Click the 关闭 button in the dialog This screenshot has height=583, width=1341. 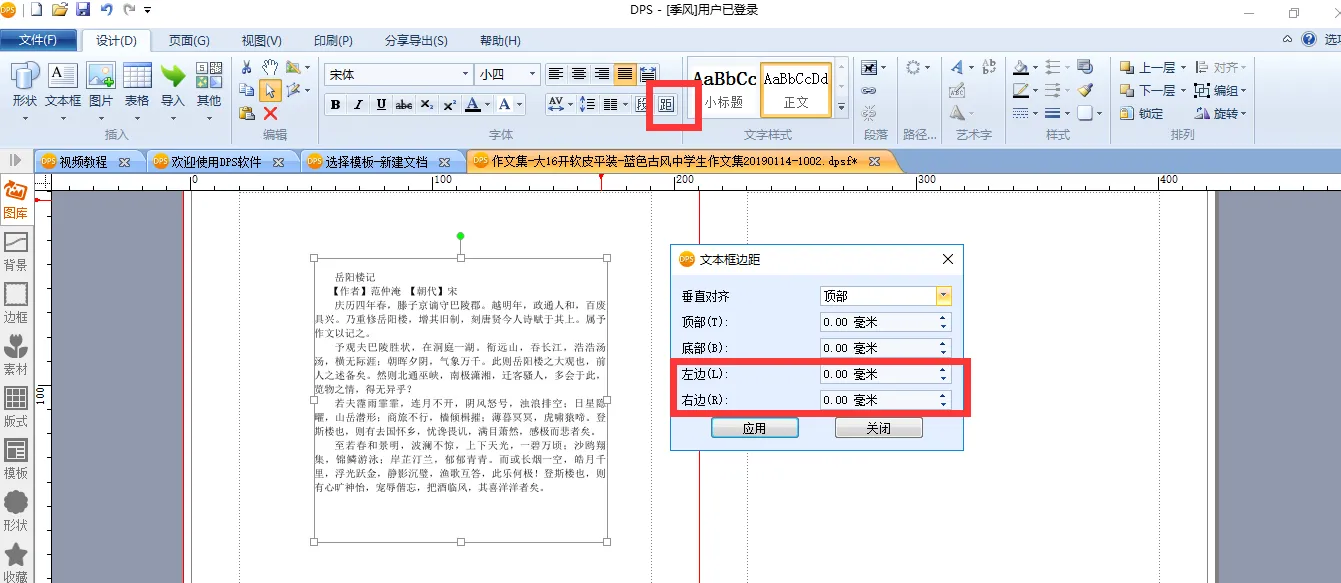pyautogui.click(x=878, y=428)
